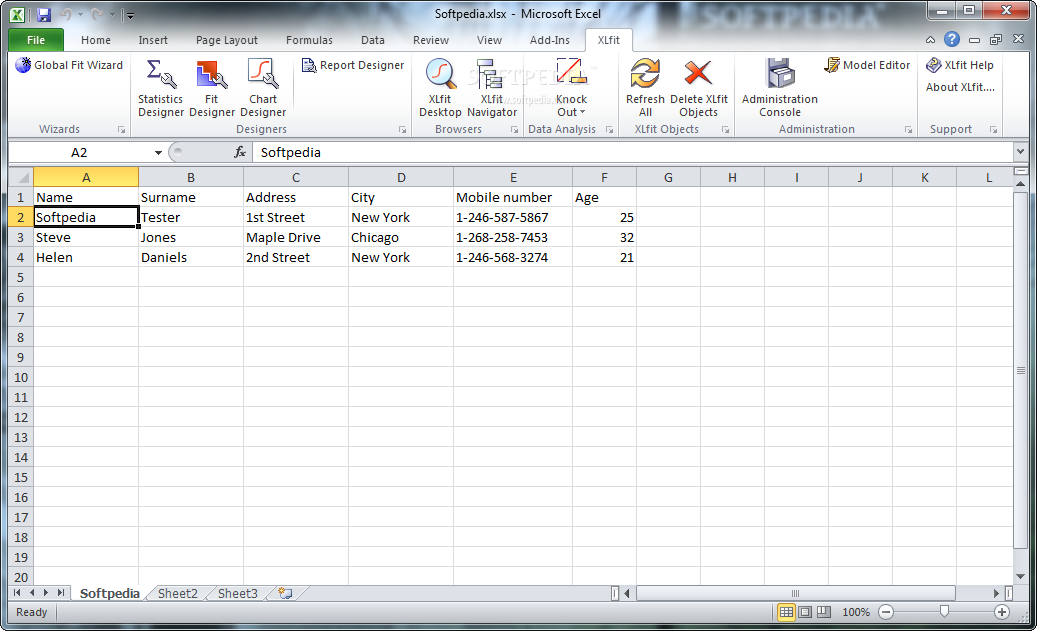Switch to the Formulas tab
The image size is (1037, 631).
click(310, 40)
